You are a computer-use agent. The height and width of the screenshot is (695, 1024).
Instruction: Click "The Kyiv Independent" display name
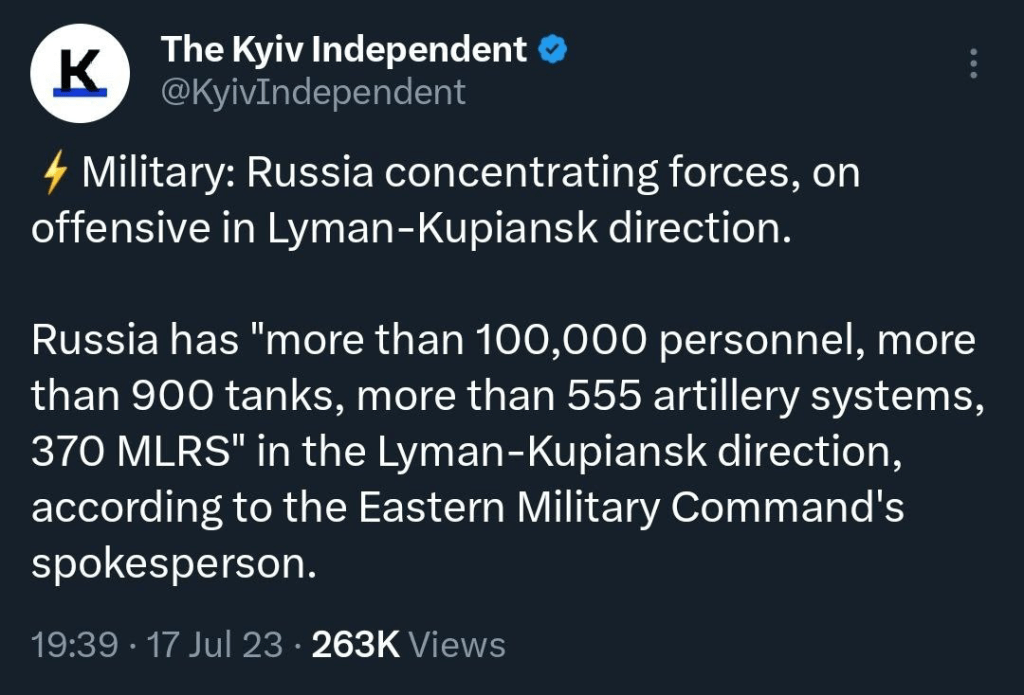coord(343,48)
